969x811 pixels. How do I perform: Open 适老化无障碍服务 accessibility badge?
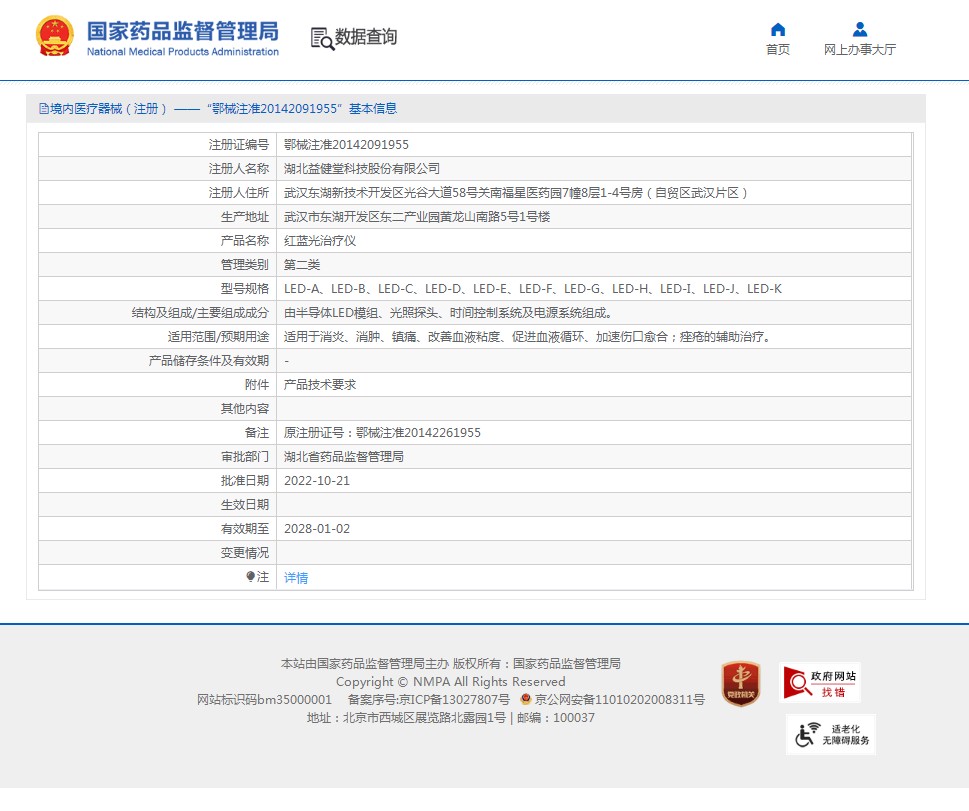point(831,734)
